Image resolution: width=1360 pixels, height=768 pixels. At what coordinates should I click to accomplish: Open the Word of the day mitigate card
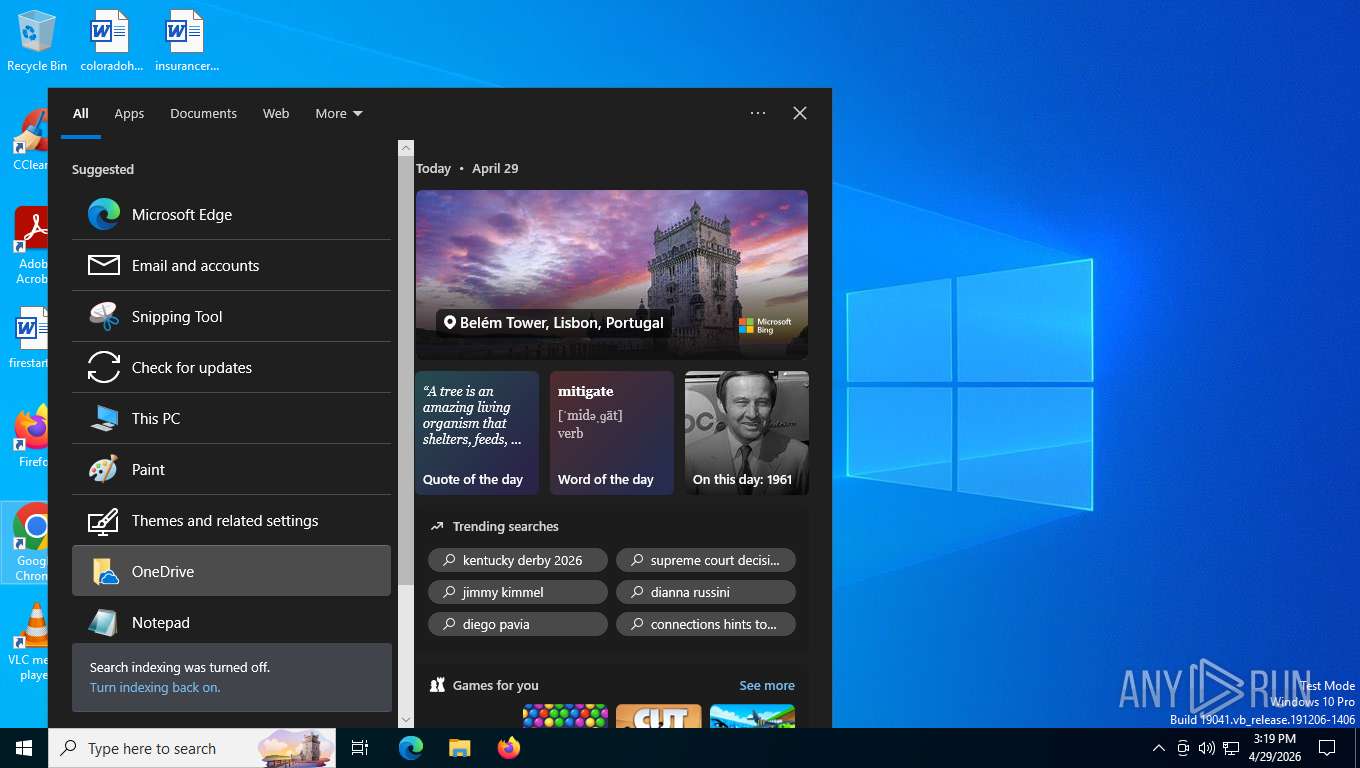click(612, 433)
